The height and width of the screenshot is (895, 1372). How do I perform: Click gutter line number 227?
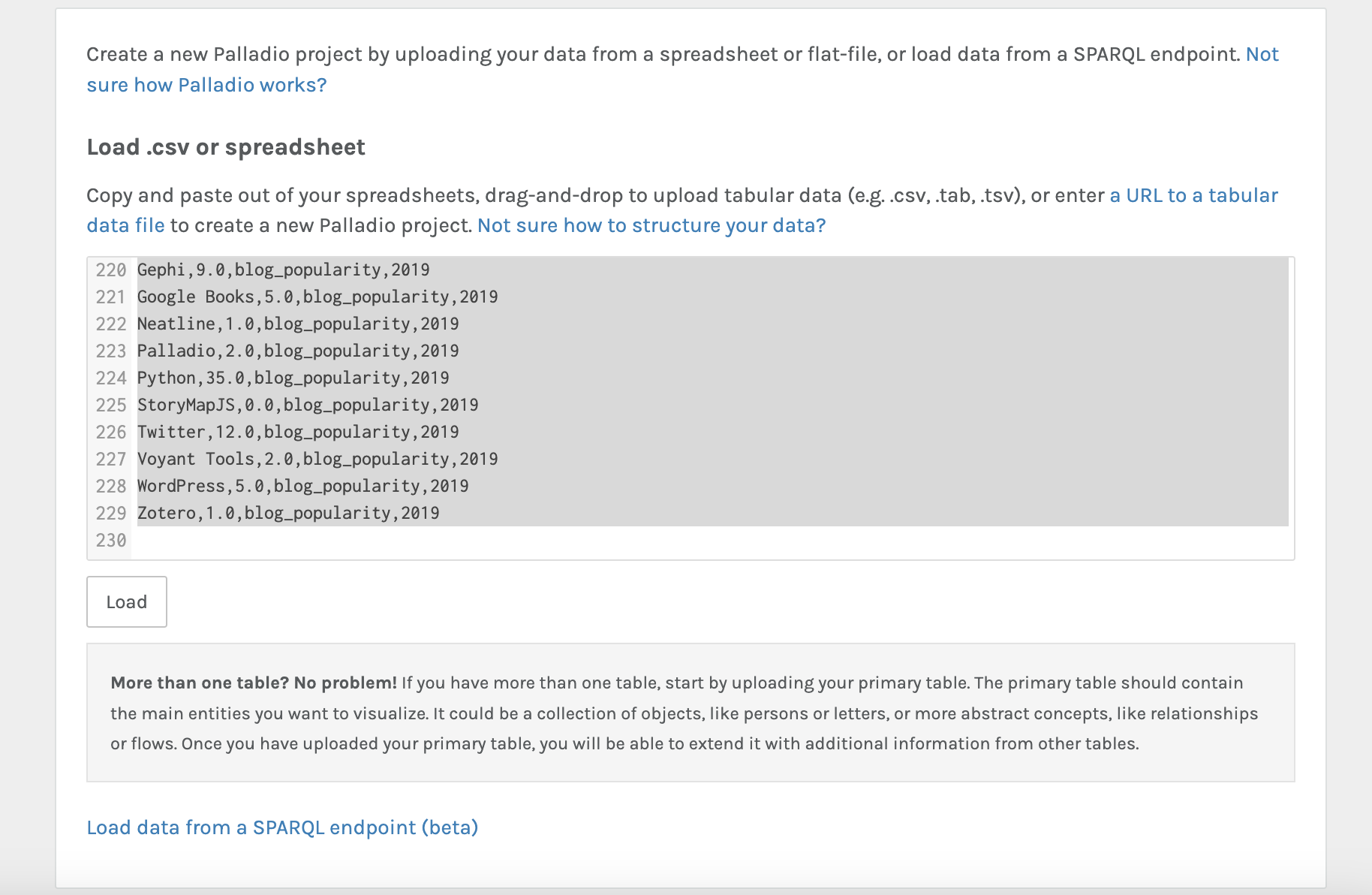click(x=111, y=460)
